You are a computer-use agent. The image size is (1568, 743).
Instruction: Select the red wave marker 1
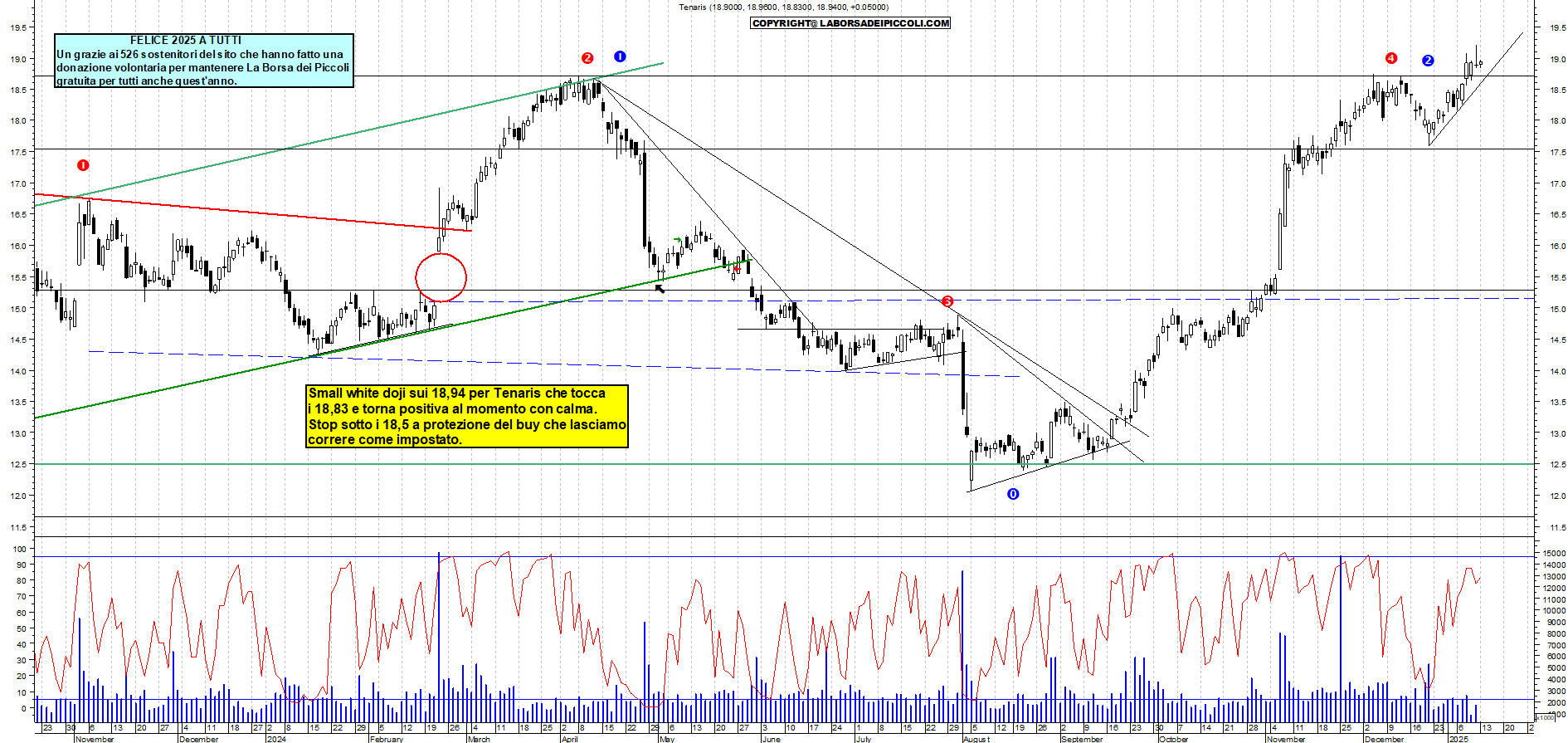tap(83, 165)
